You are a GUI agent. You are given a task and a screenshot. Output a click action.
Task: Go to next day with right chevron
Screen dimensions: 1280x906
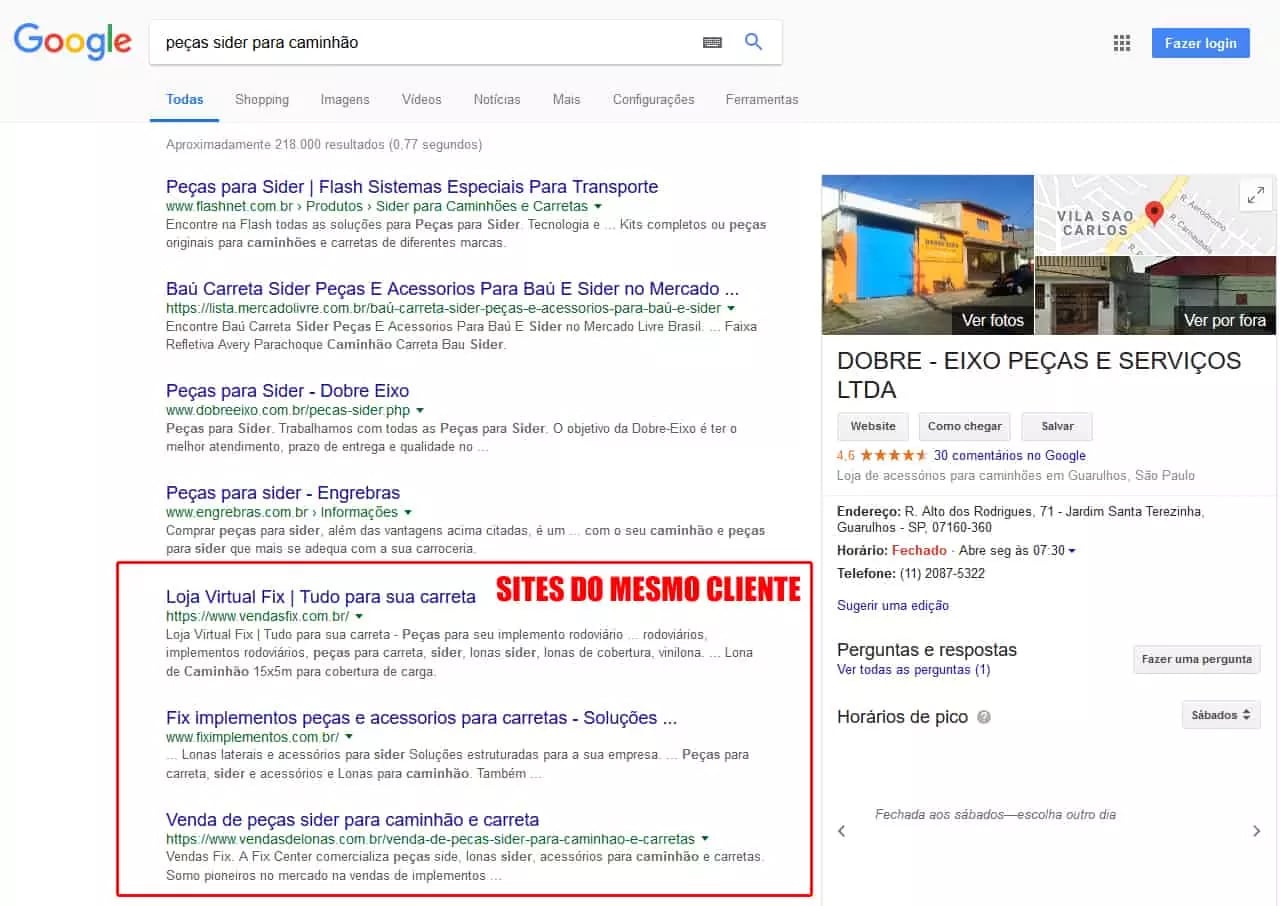click(1257, 831)
